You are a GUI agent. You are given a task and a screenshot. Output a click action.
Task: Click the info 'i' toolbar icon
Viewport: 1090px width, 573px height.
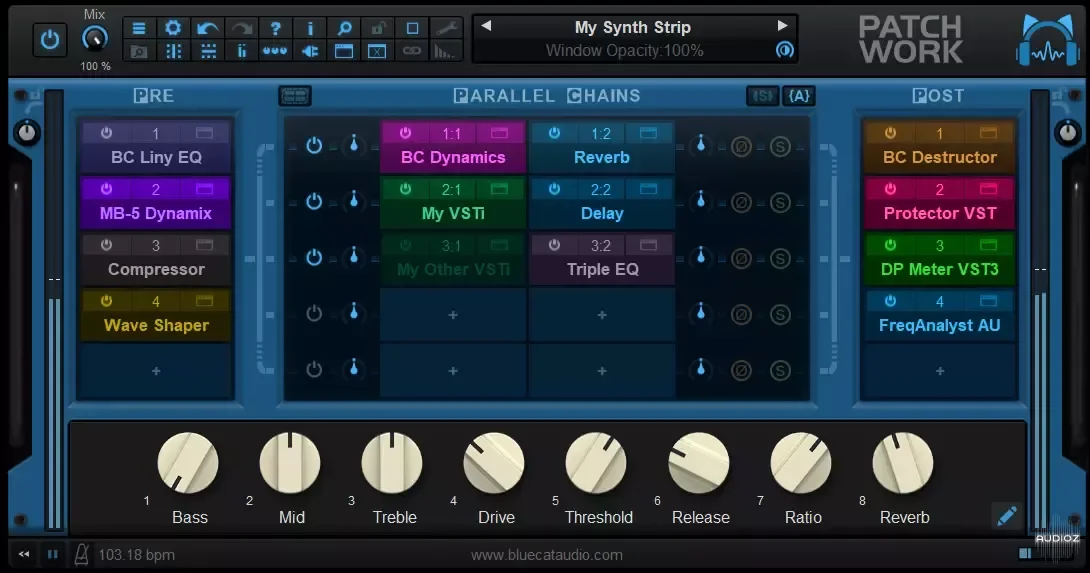pos(310,29)
